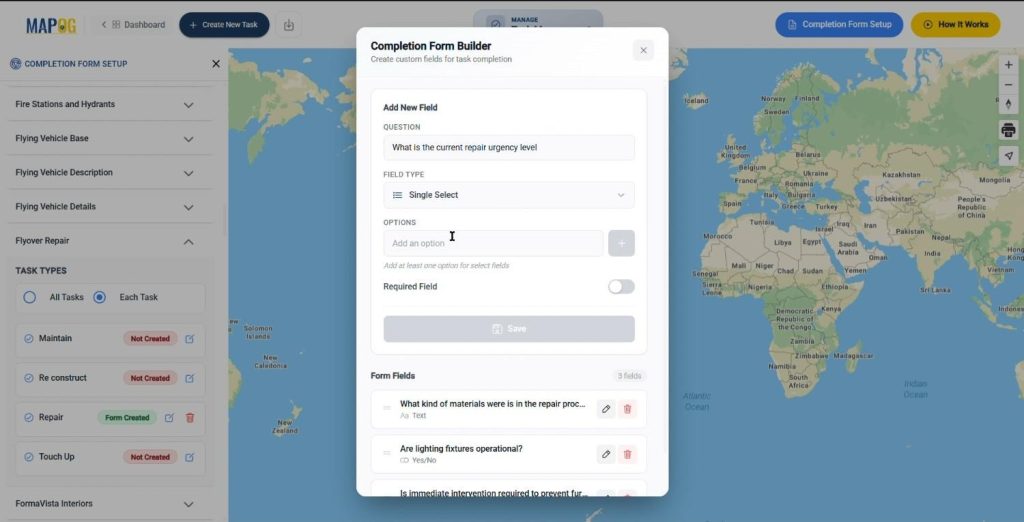Click the Not Created badge for Touch Up
The width and height of the screenshot is (1024, 522).
[x=150, y=457]
